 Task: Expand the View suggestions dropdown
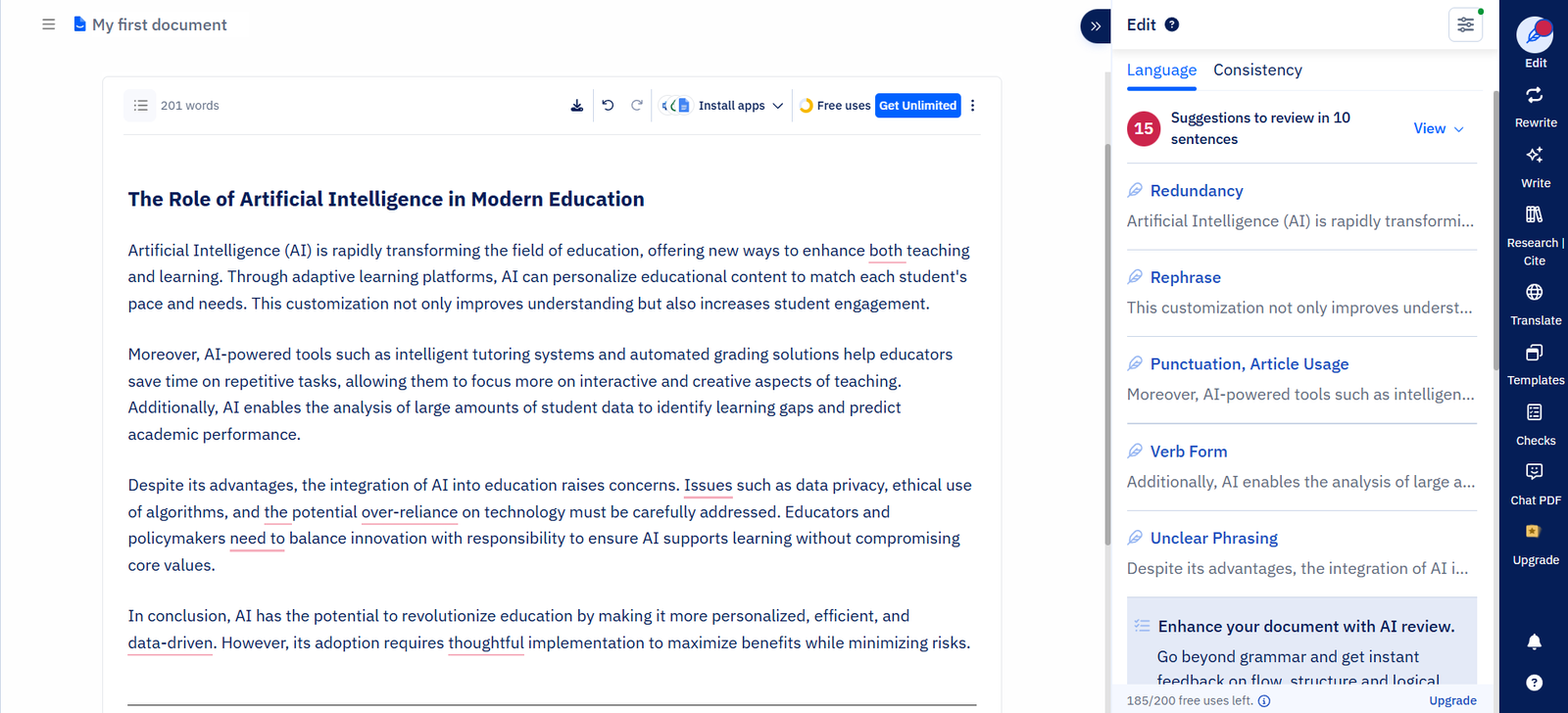click(1438, 128)
